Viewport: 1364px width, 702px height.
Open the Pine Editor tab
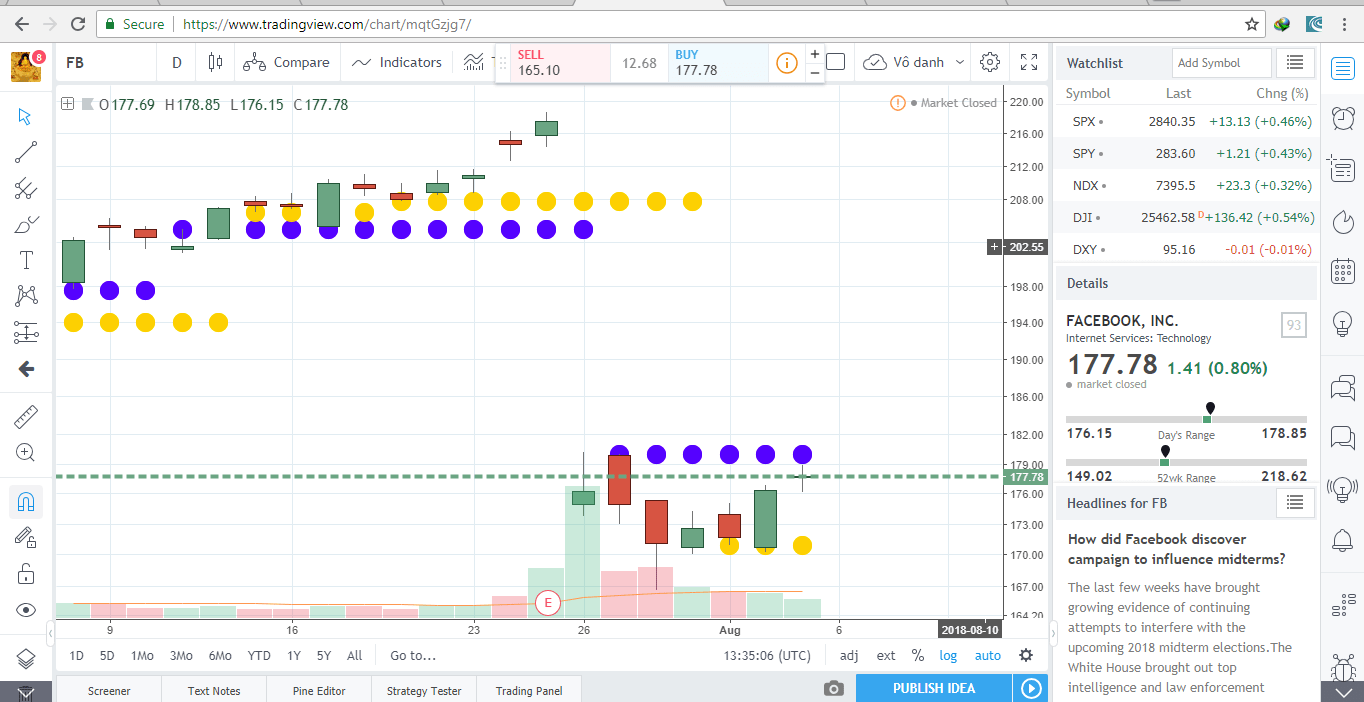(320, 690)
